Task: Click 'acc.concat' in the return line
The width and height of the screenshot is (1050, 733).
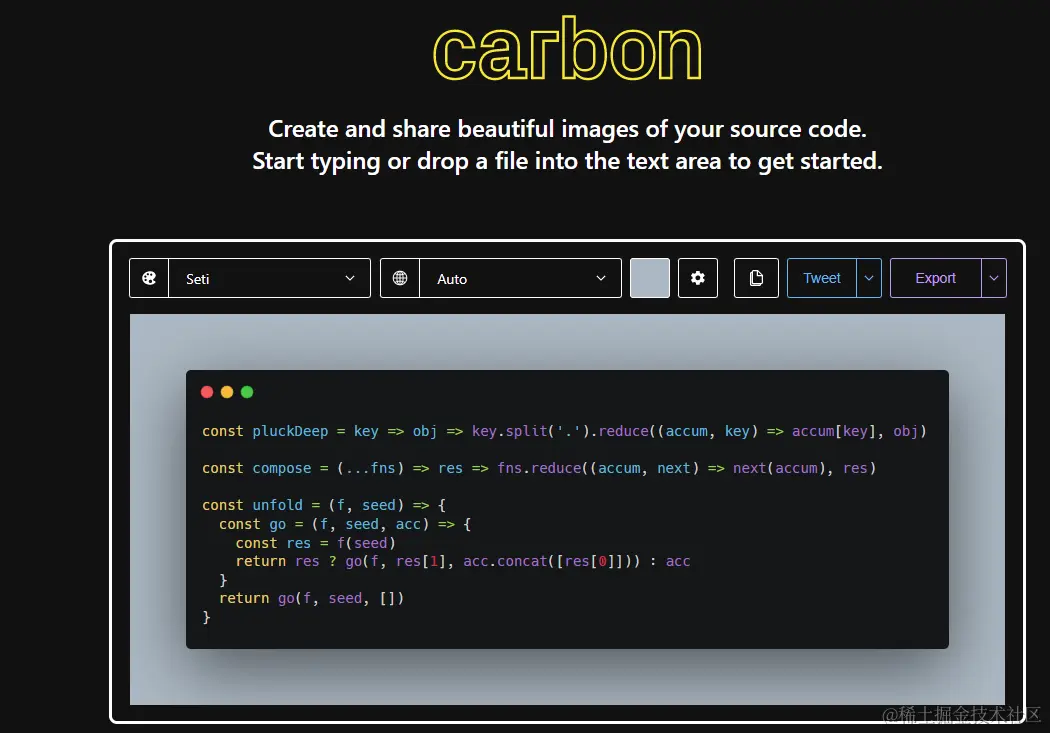Action: (x=506, y=561)
